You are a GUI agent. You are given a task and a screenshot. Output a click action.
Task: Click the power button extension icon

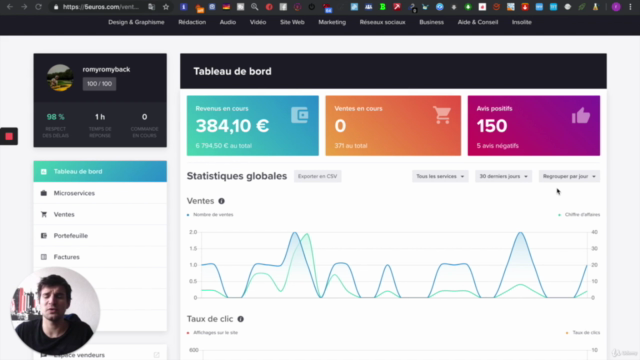[x=312, y=7]
